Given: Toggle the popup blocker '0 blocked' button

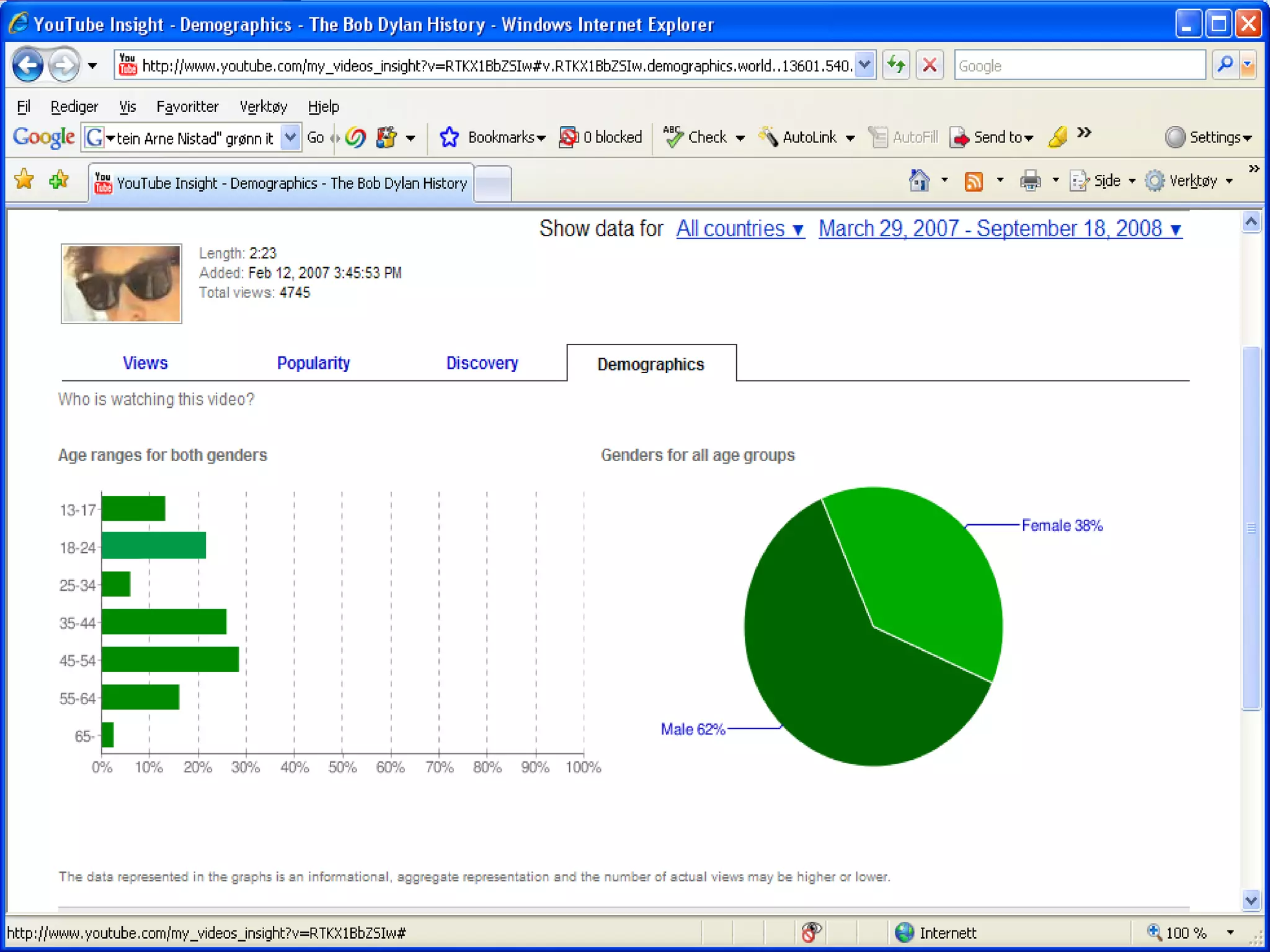Looking at the screenshot, I should (600, 137).
